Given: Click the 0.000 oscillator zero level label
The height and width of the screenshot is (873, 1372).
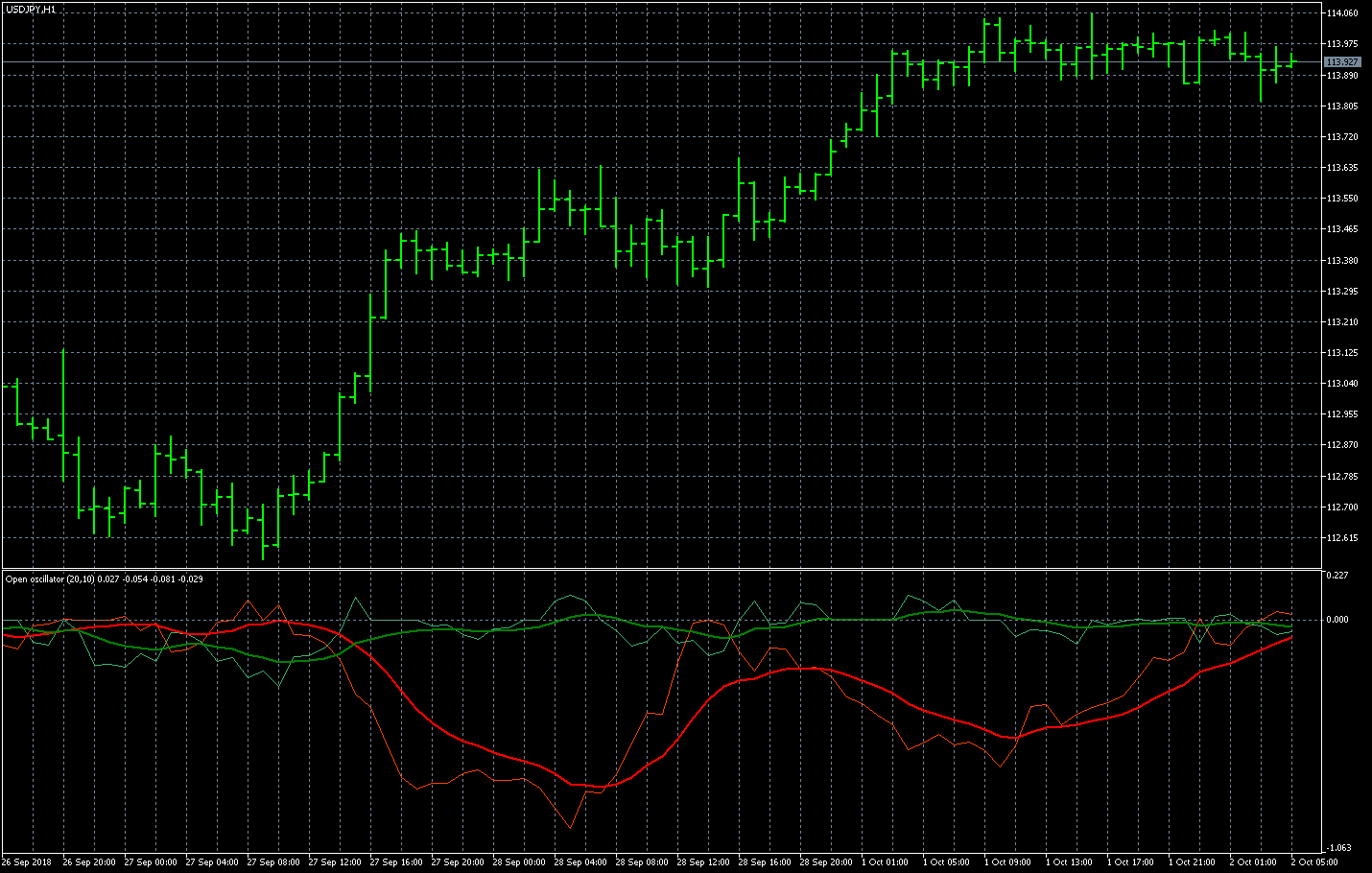Looking at the screenshot, I should (1337, 620).
